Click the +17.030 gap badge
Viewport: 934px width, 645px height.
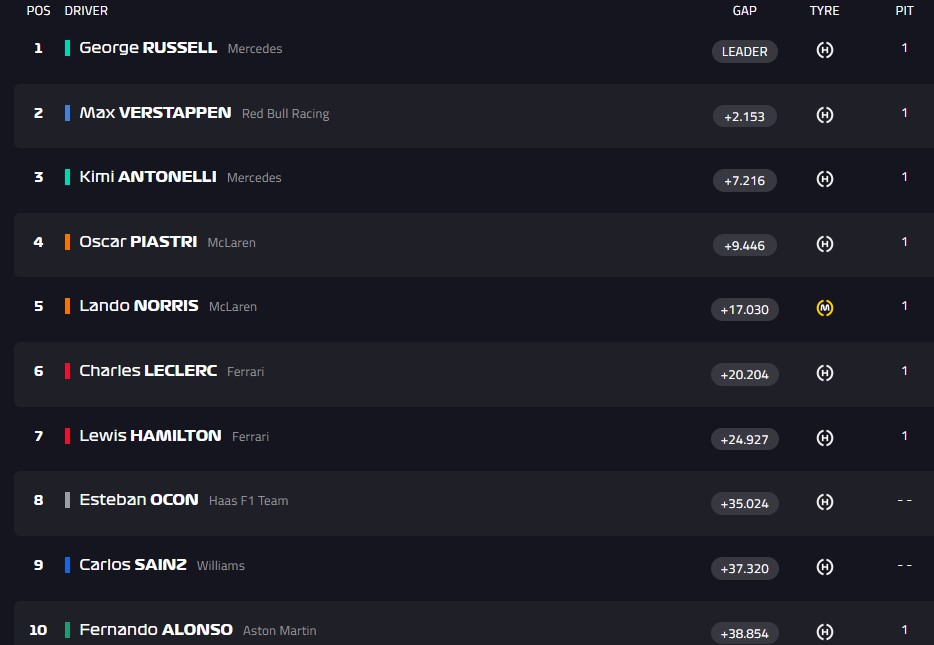pyautogui.click(x=744, y=309)
